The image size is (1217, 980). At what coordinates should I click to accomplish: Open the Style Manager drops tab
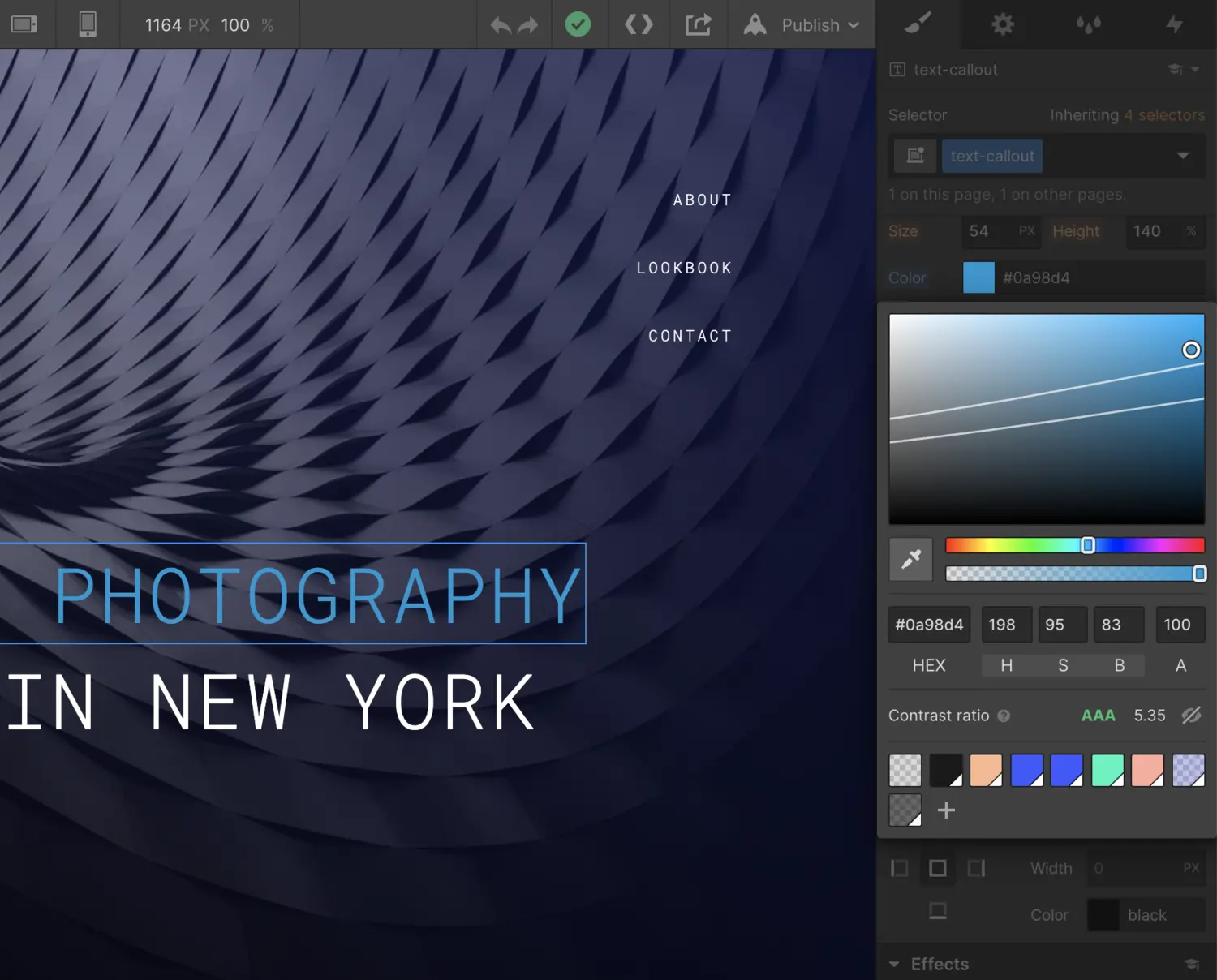pyautogui.click(x=1088, y=24)
